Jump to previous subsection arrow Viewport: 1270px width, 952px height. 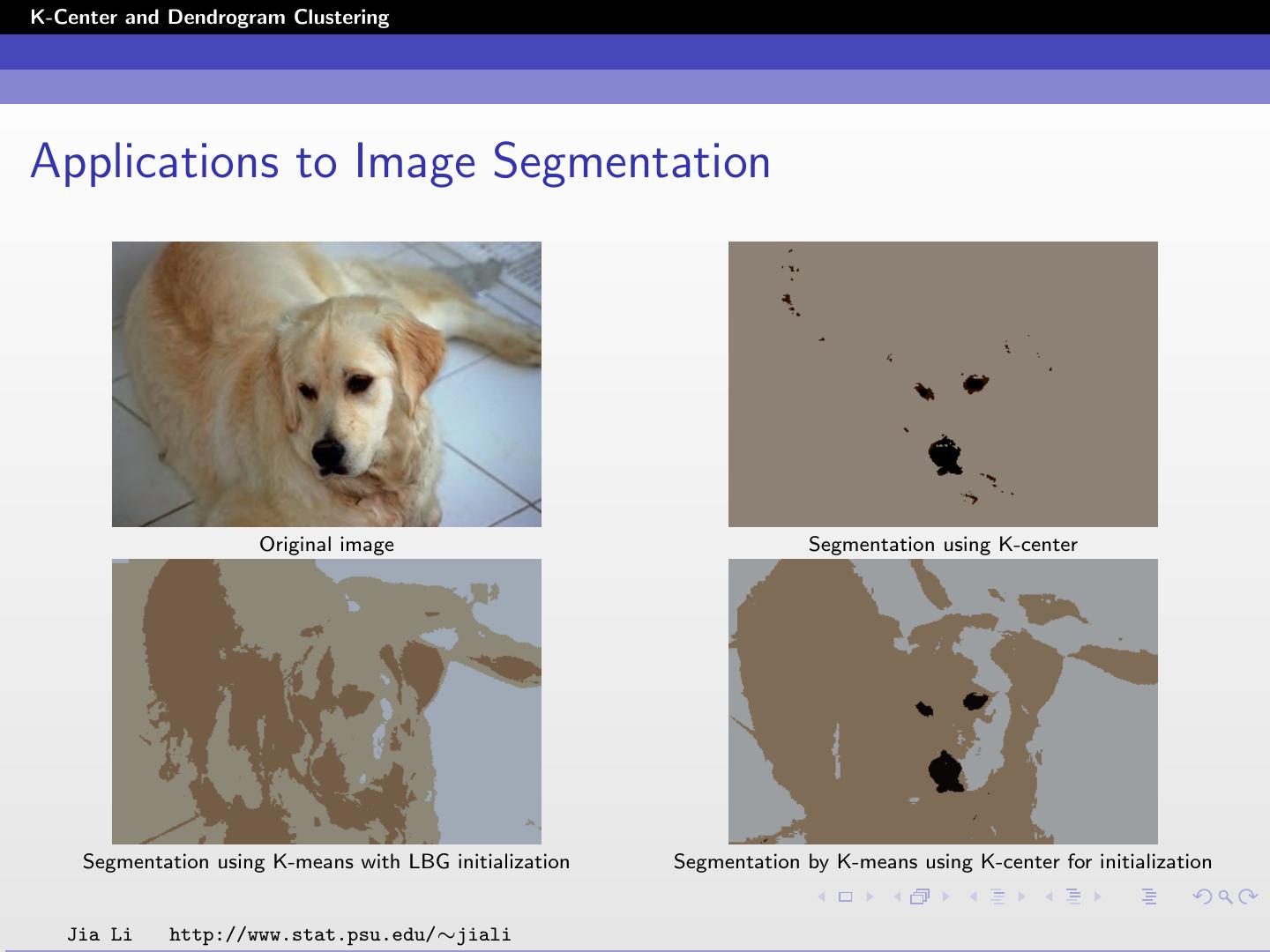click(974, 896)
